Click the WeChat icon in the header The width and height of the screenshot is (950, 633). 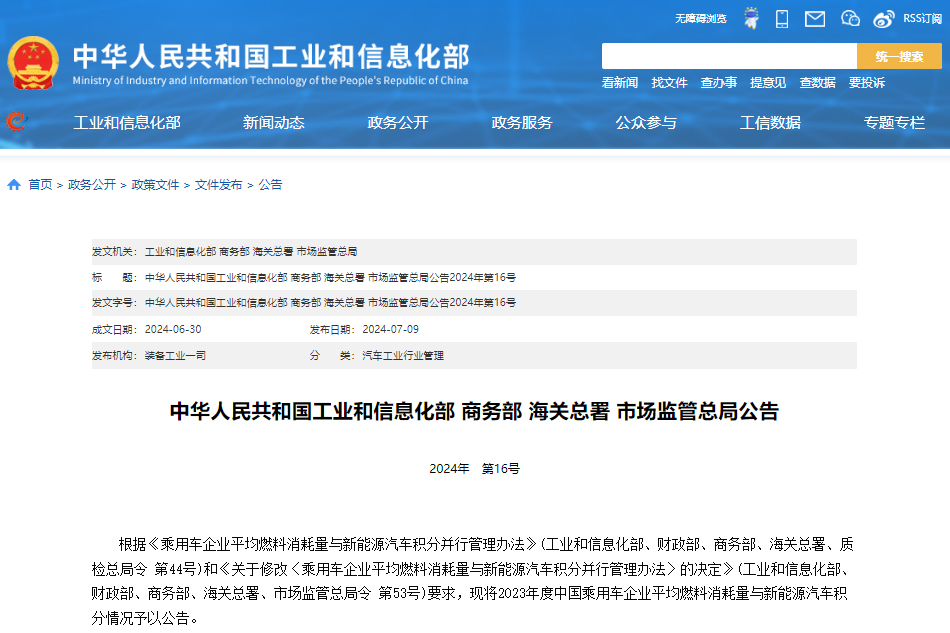point(850,17)
